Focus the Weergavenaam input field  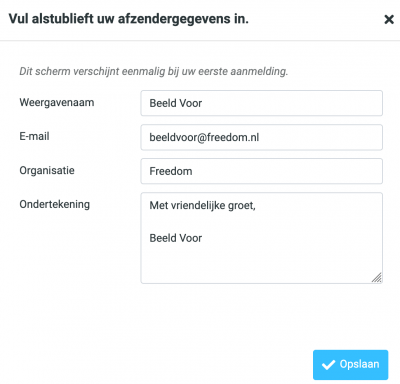261,103
